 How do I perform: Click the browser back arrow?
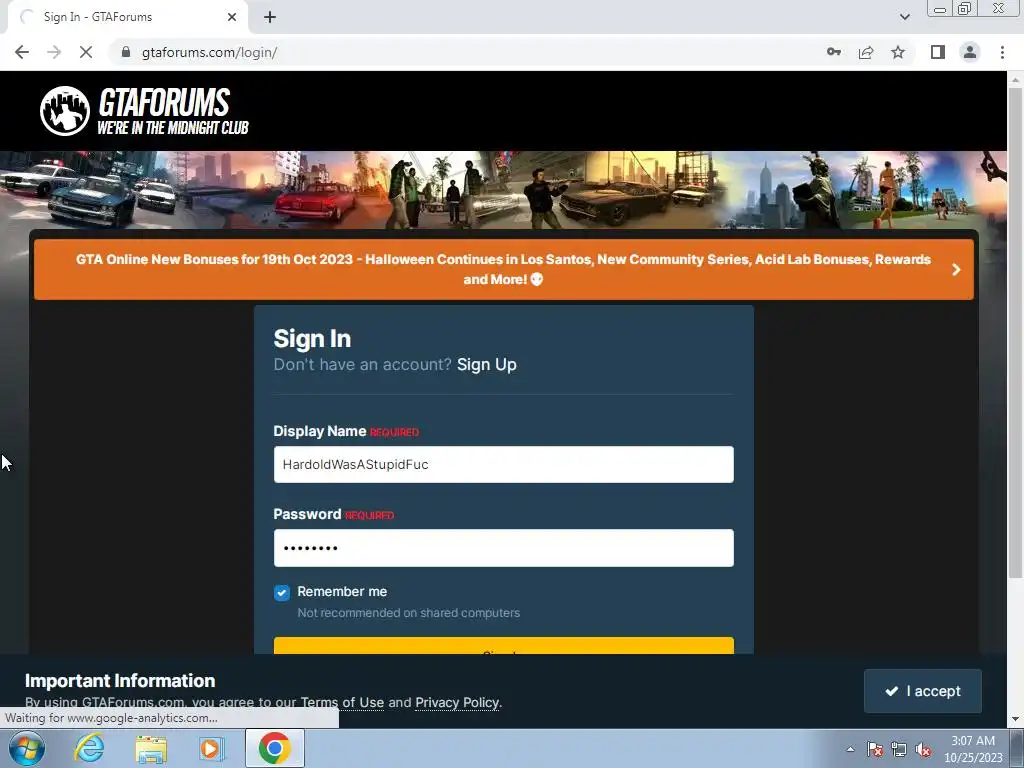pyautogui.click(x=22, y=52)
